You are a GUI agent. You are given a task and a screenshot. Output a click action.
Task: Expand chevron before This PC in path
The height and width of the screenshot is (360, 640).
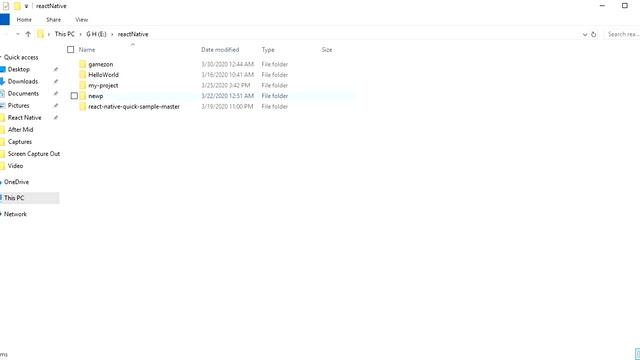(49, 34)
